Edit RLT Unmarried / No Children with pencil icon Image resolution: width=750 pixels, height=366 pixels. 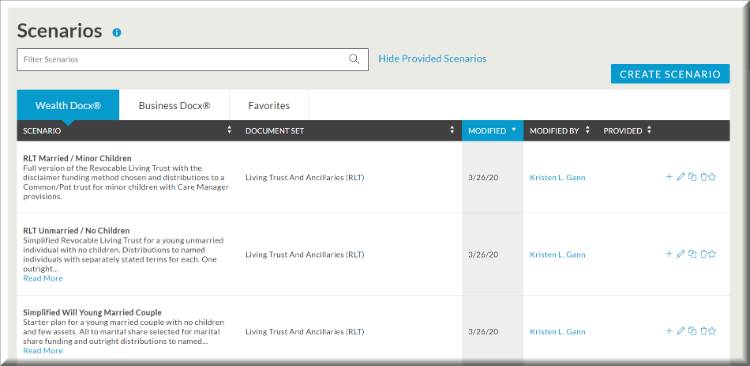(x=681, y=254)
